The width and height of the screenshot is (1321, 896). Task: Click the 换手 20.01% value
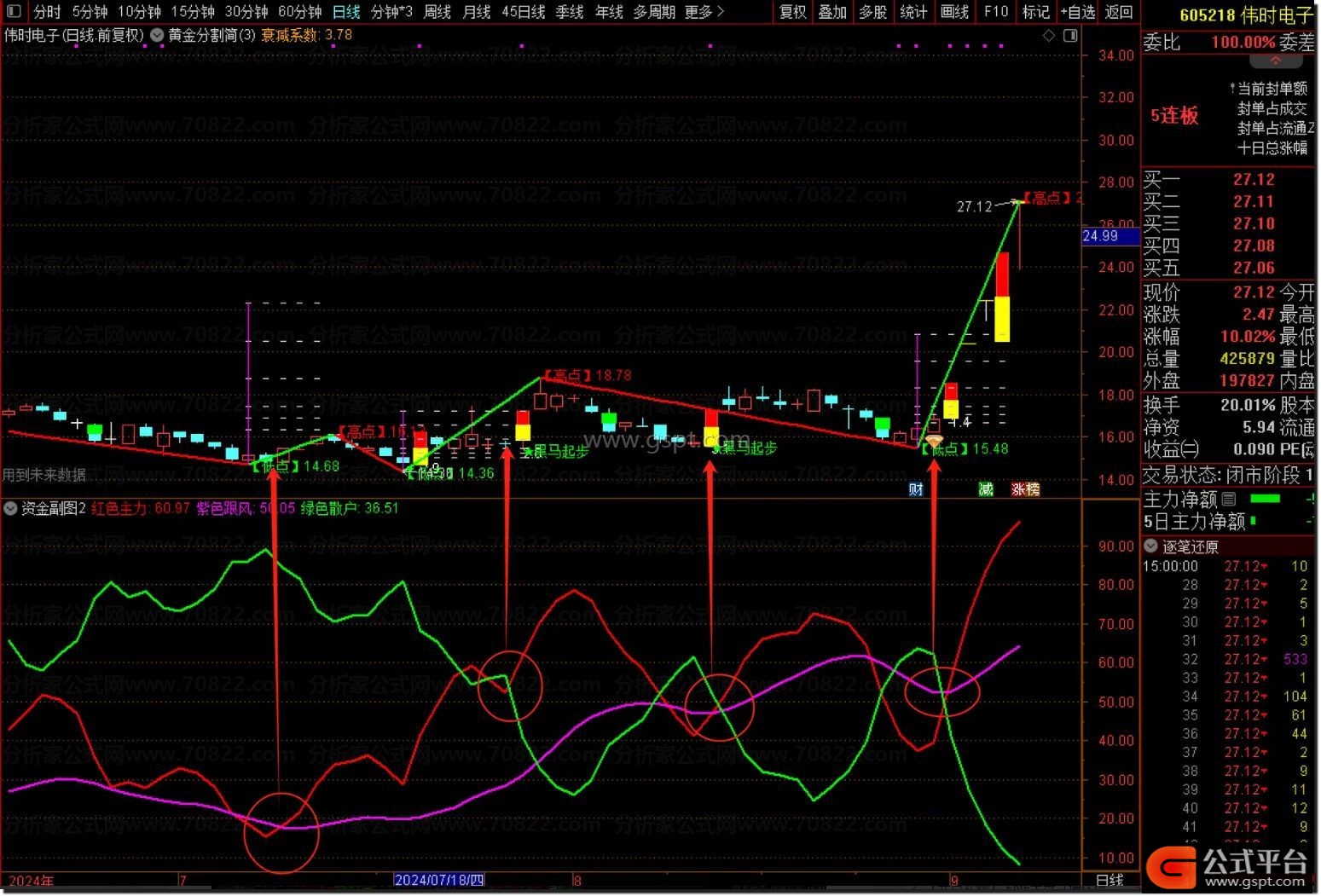coord(1248,405)
